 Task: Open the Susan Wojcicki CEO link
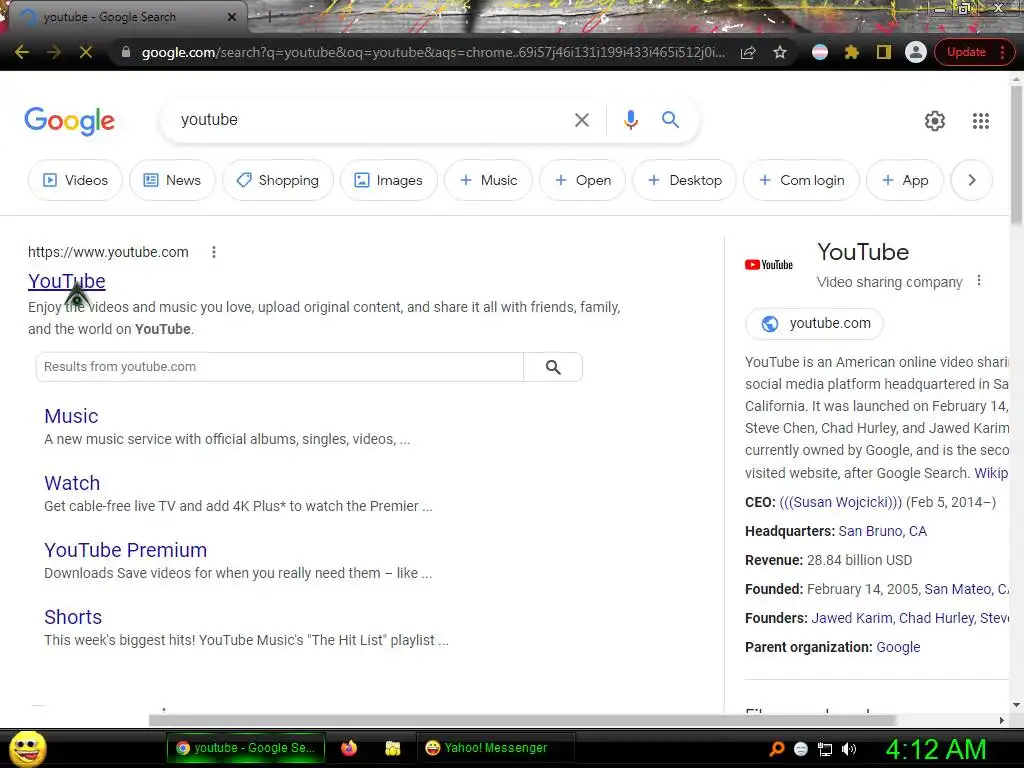pyautogui.click(x=840, y=502)
